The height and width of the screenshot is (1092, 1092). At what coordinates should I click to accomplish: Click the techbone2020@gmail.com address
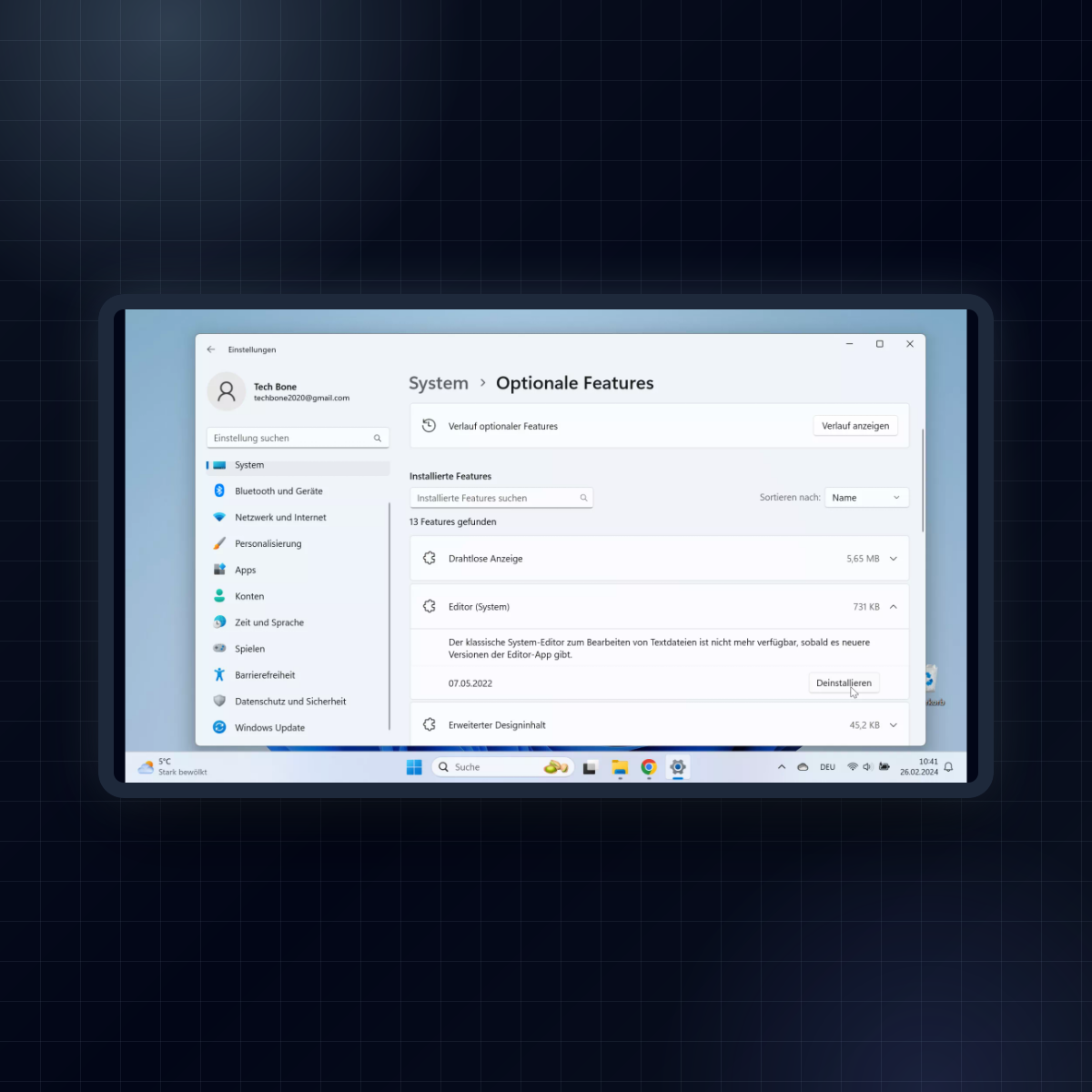point(301,399)
